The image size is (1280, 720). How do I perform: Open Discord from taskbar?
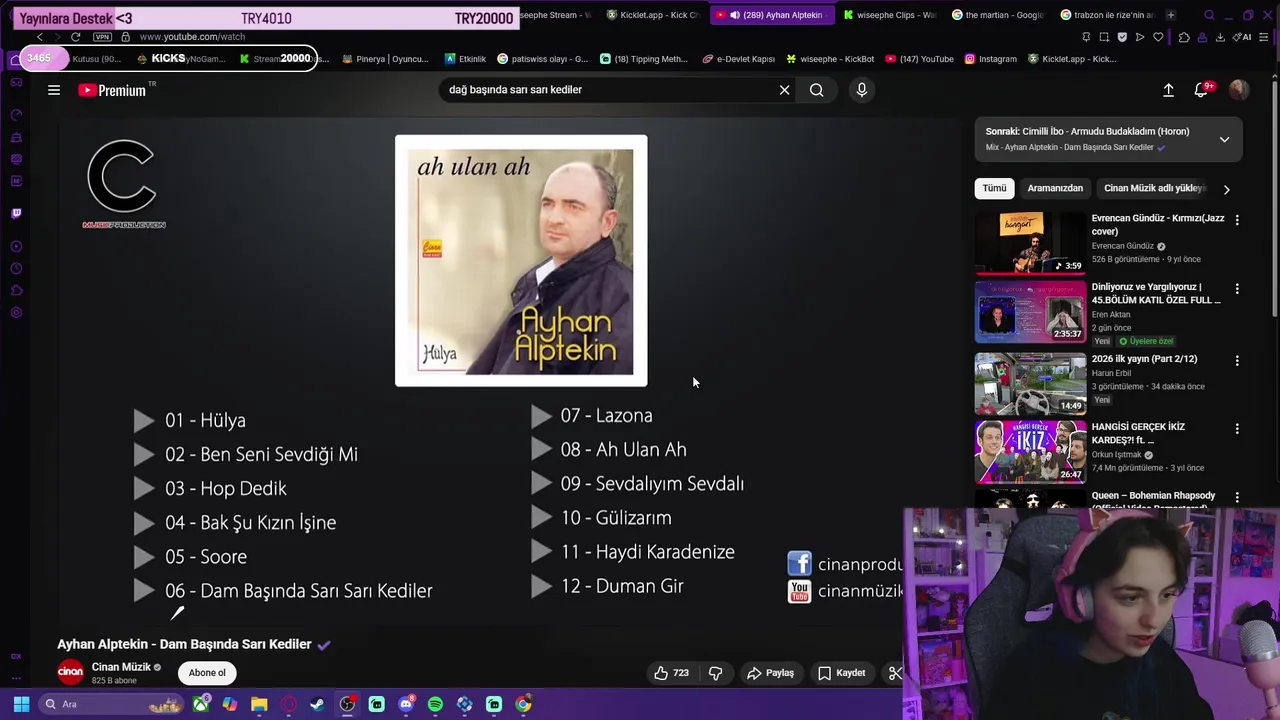pos(406,704)
